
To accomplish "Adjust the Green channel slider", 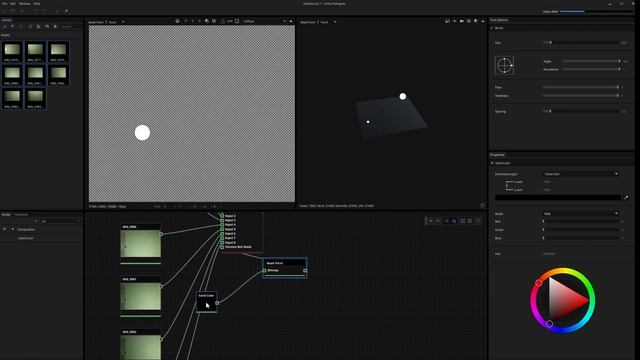I will pos(581,230).
